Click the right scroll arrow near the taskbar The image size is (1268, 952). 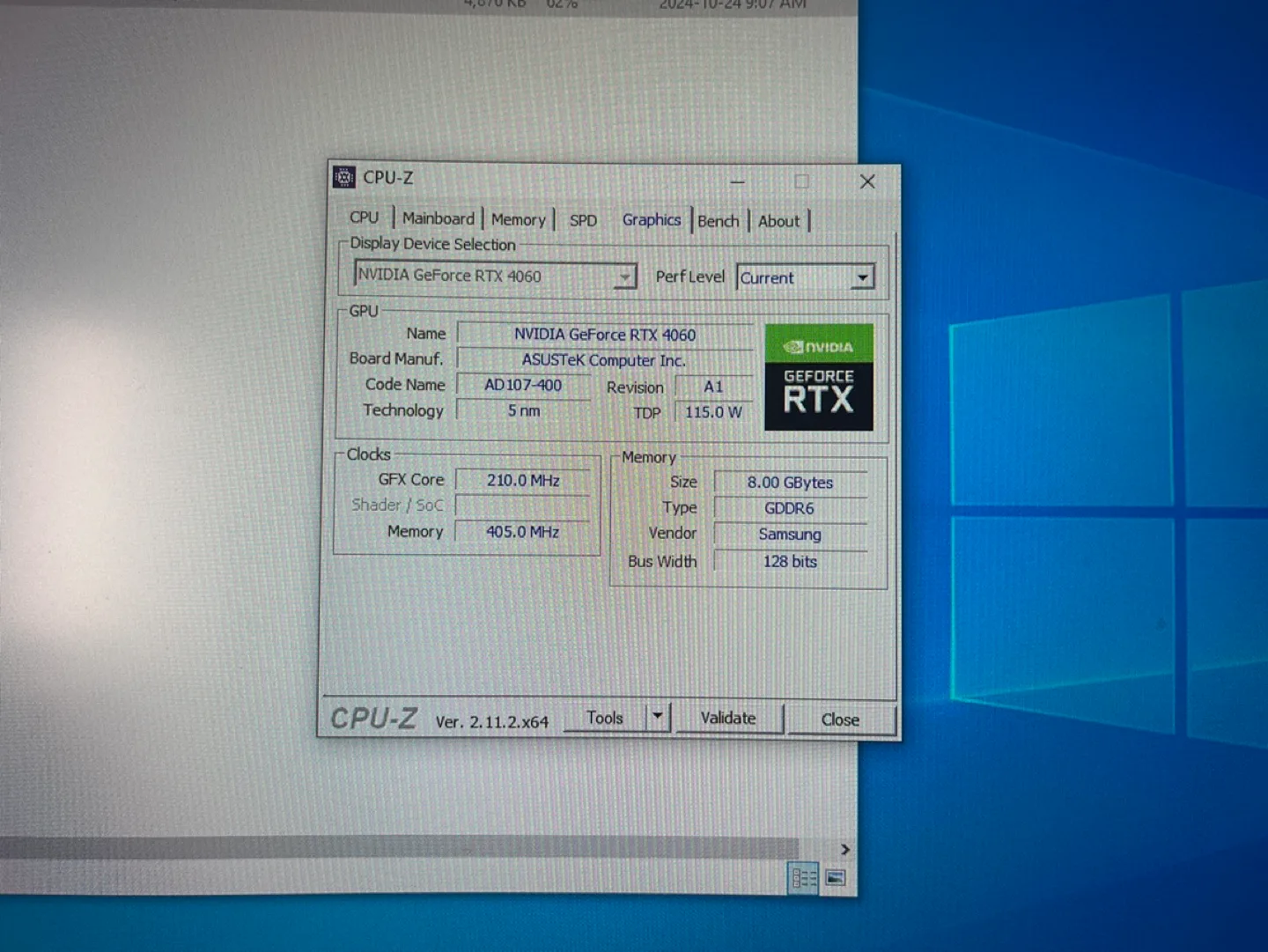(844, 849)
